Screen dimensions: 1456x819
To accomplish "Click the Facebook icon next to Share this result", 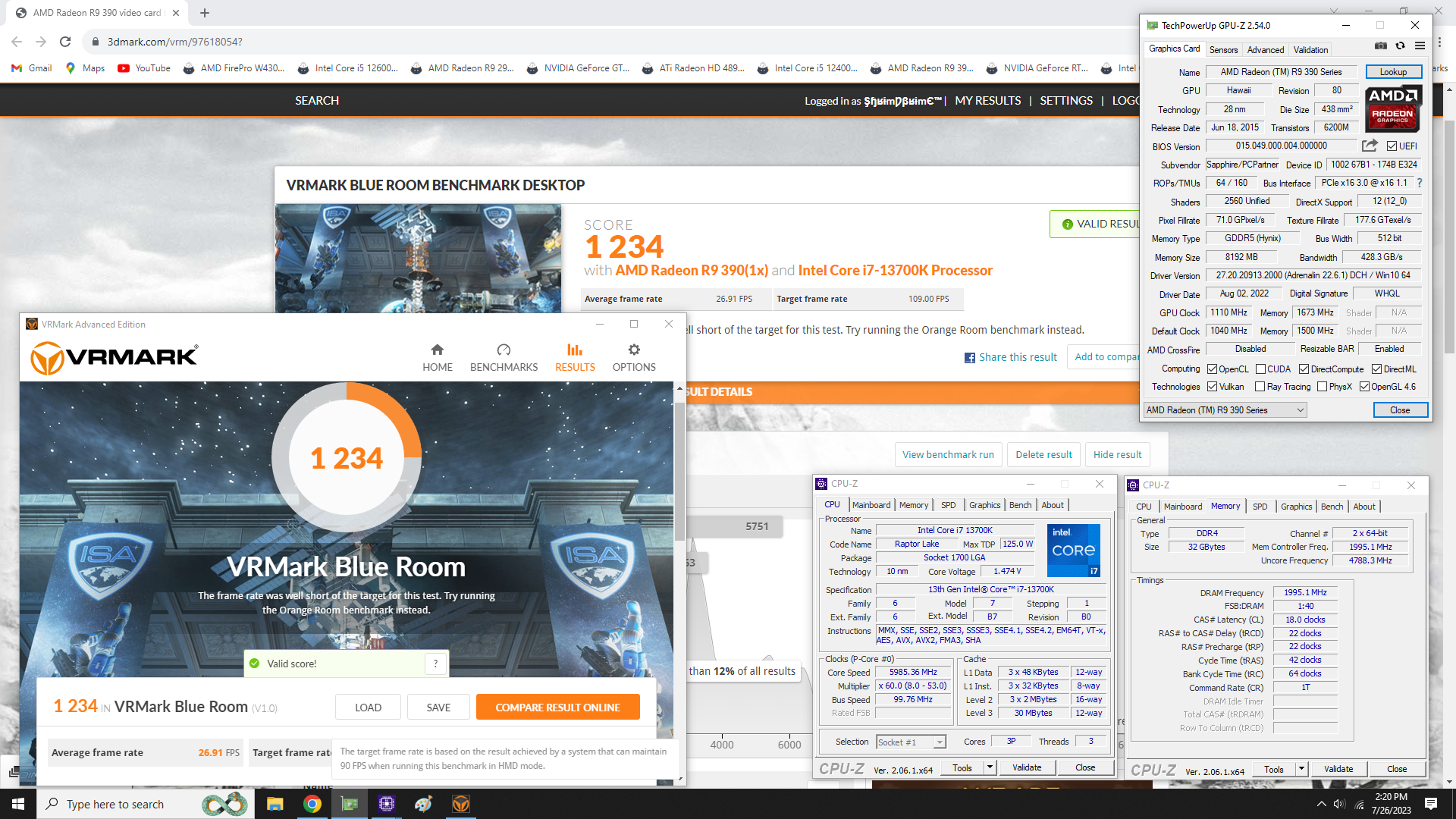I will coord(969,358).
